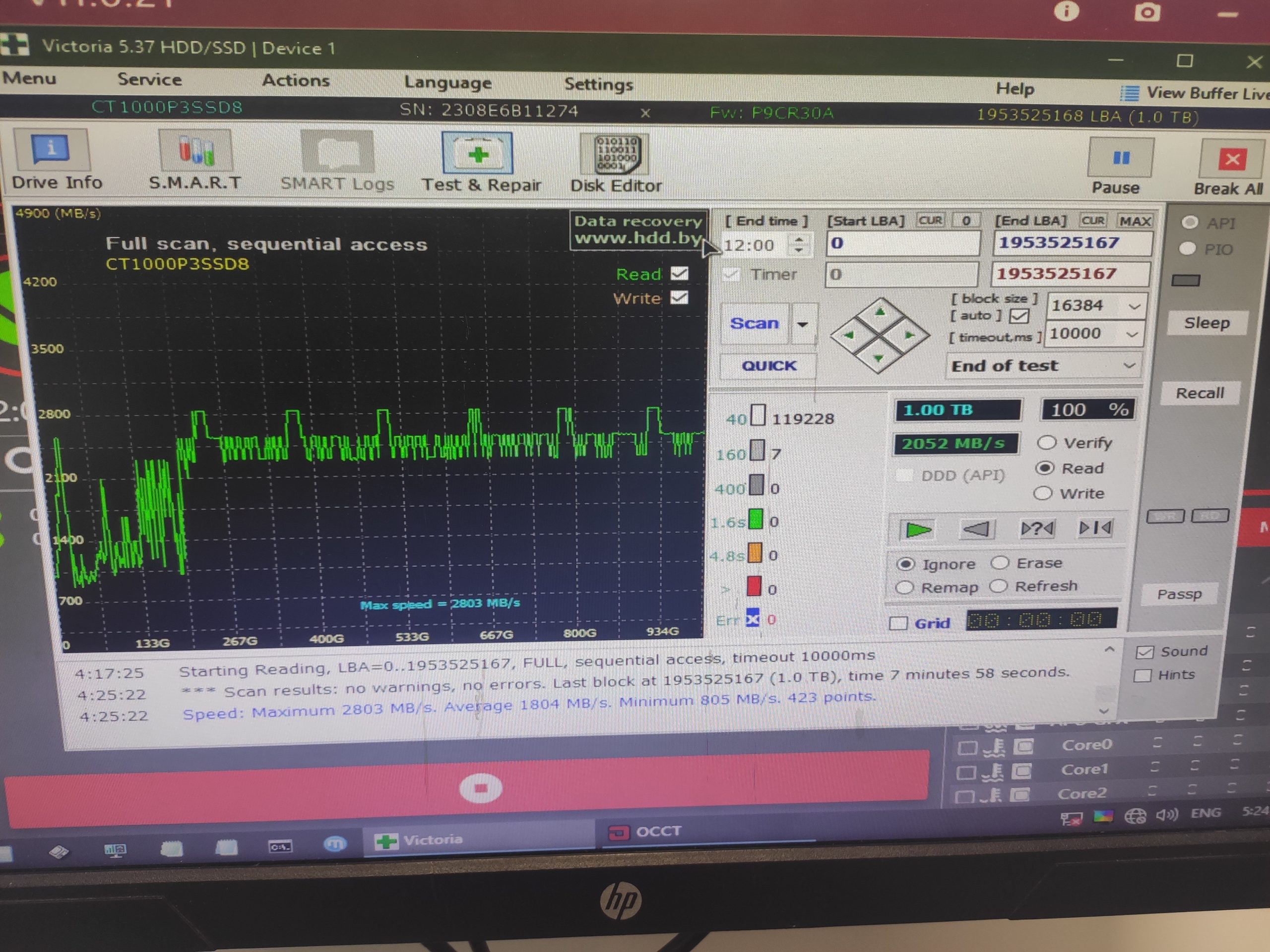Select the Verify radio button

1047,442
